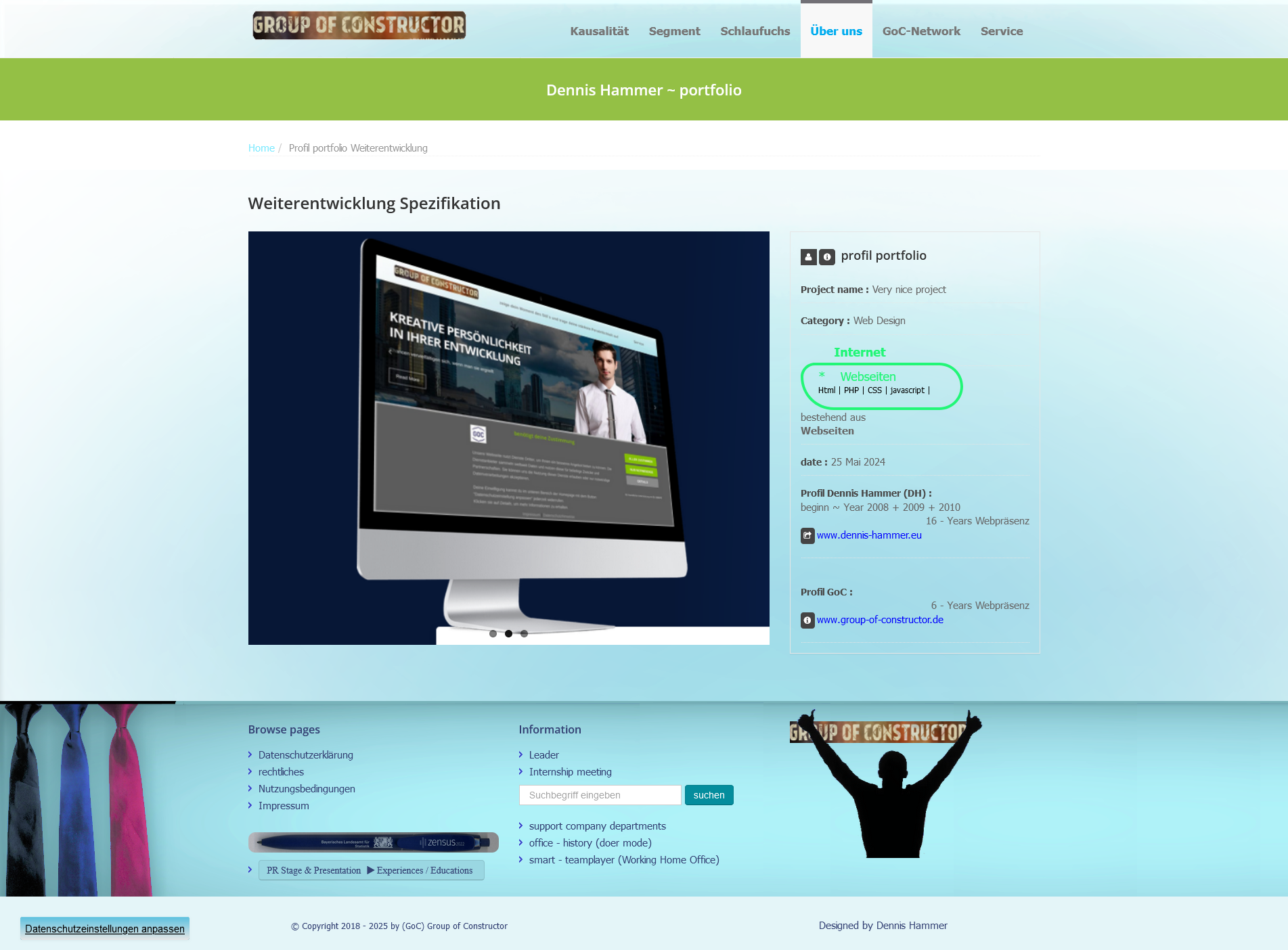Open the Über uns tab

point(836,31)
